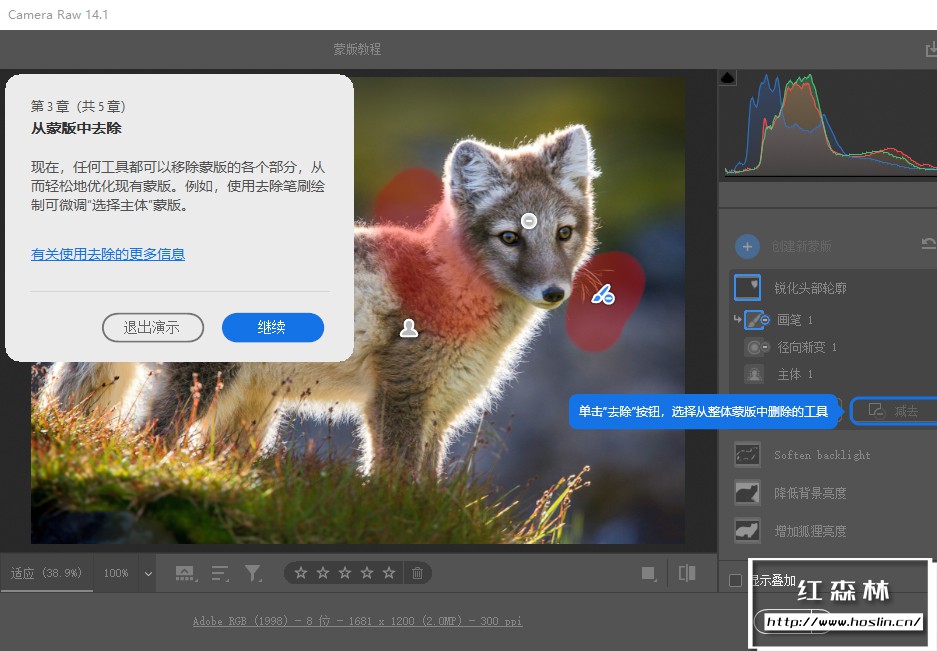
Task: Click the 从蒙版中去除 chapter heading
Action: tap(76, 128)
